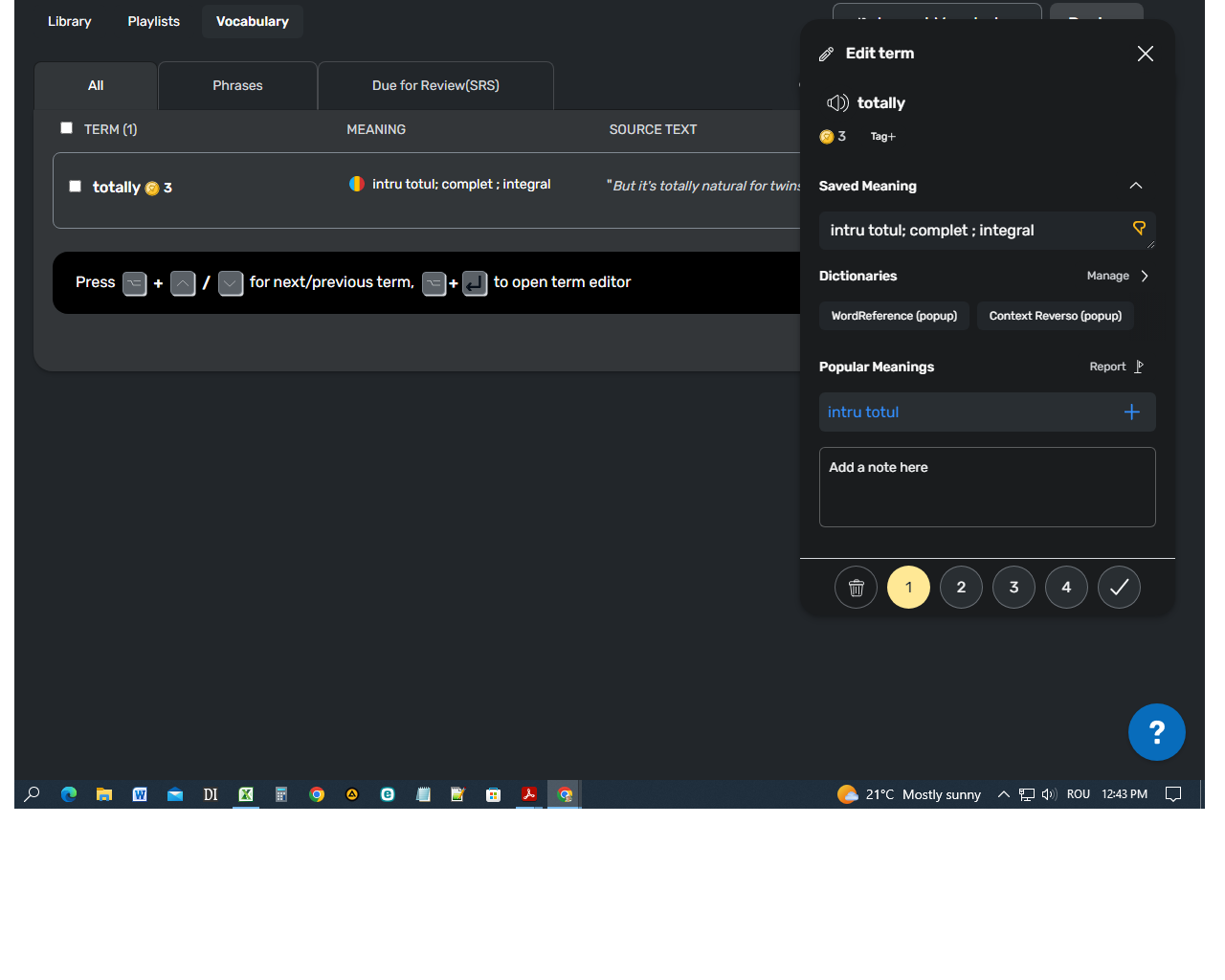Click the term 'totally' in the list
The image size is (1225, 980).
coord(117,188)
